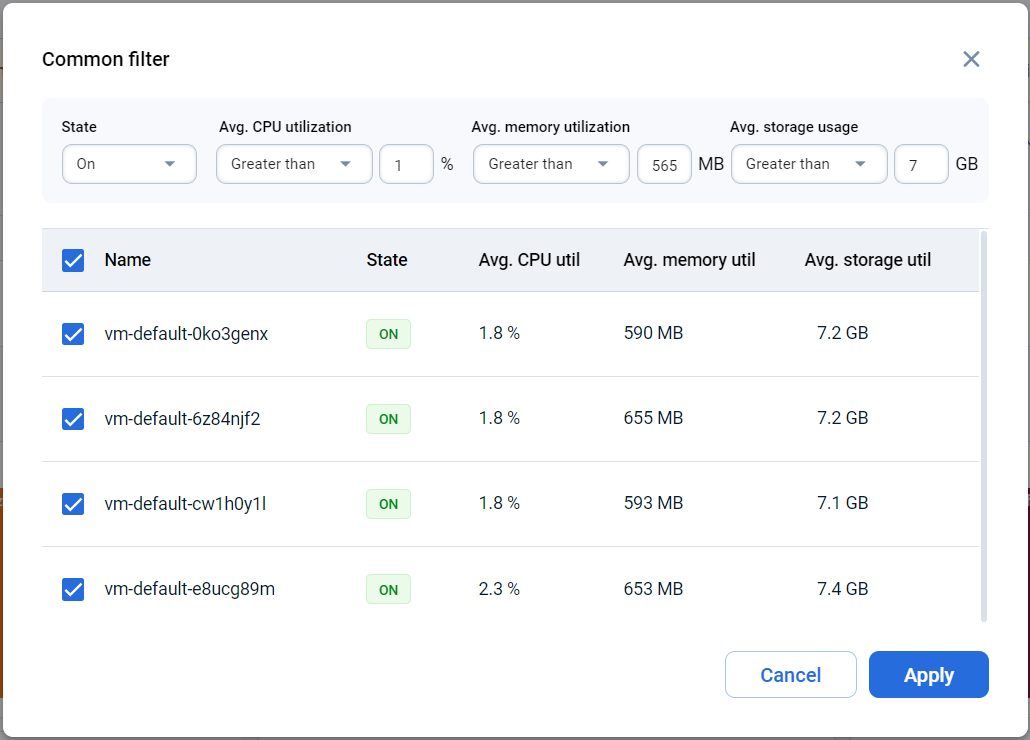Viewport: 1030px width, 740px height.
Task: Click the storage GB value field
Action: click(921, 164)
